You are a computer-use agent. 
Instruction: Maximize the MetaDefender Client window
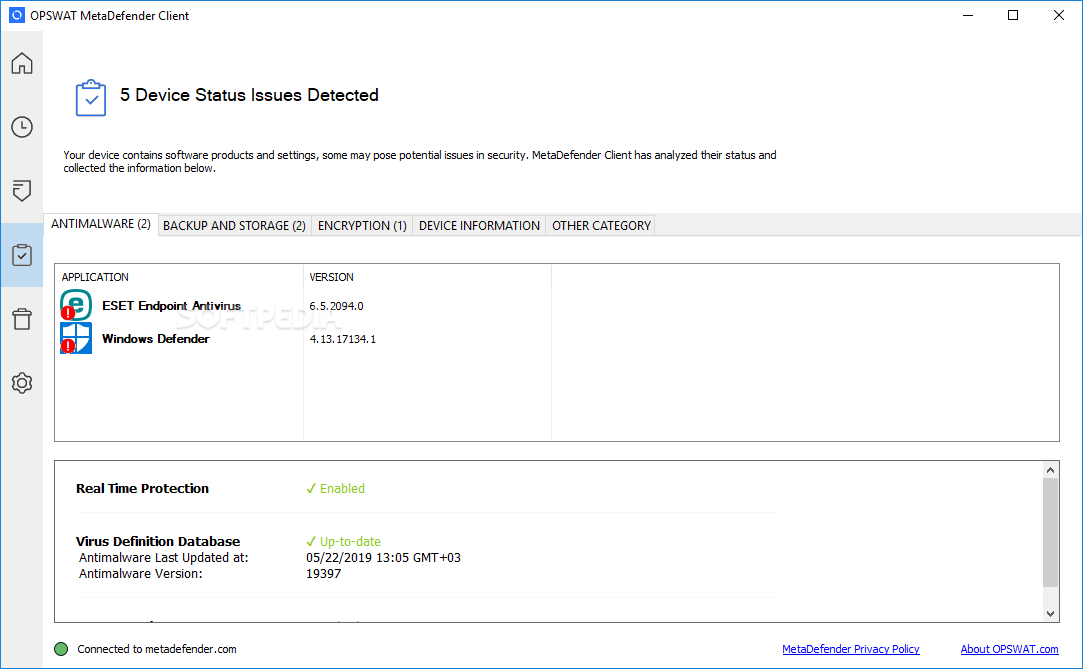click(1013, 15)
